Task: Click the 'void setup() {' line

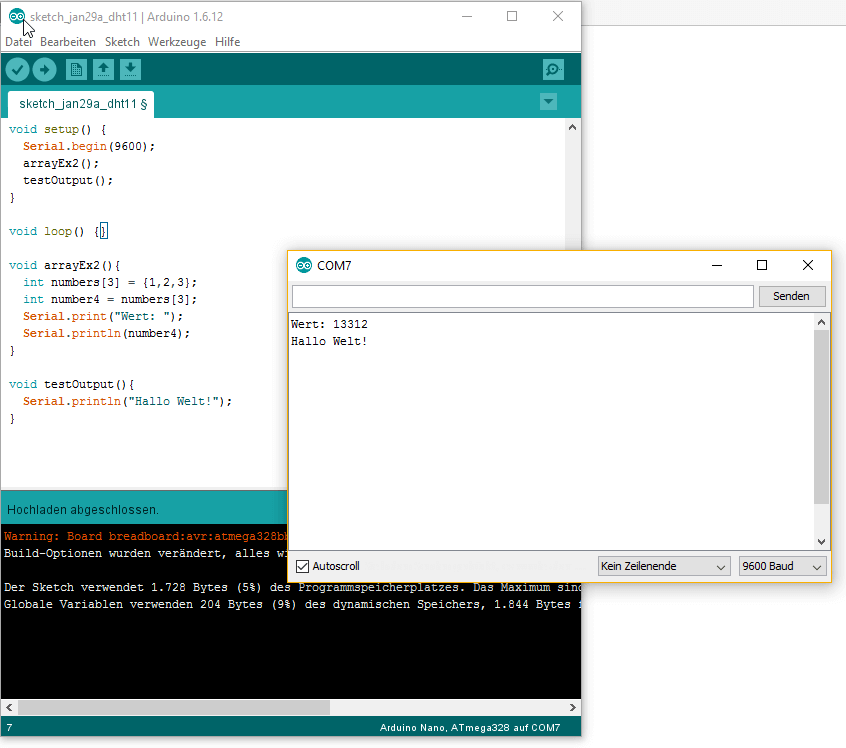Action: pyautogui.click(x=58, y=130)
